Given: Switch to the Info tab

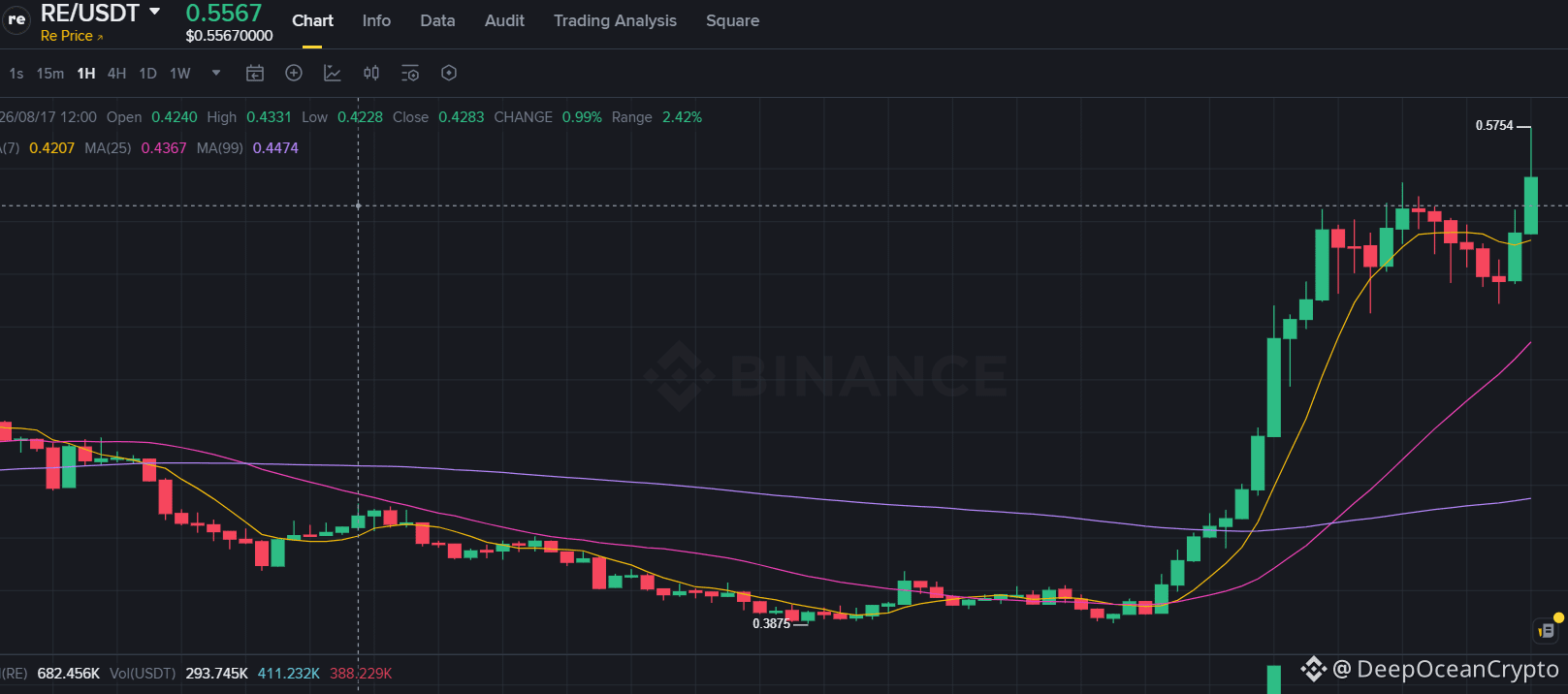Looking at the screenshot, I should pos(376,20).
